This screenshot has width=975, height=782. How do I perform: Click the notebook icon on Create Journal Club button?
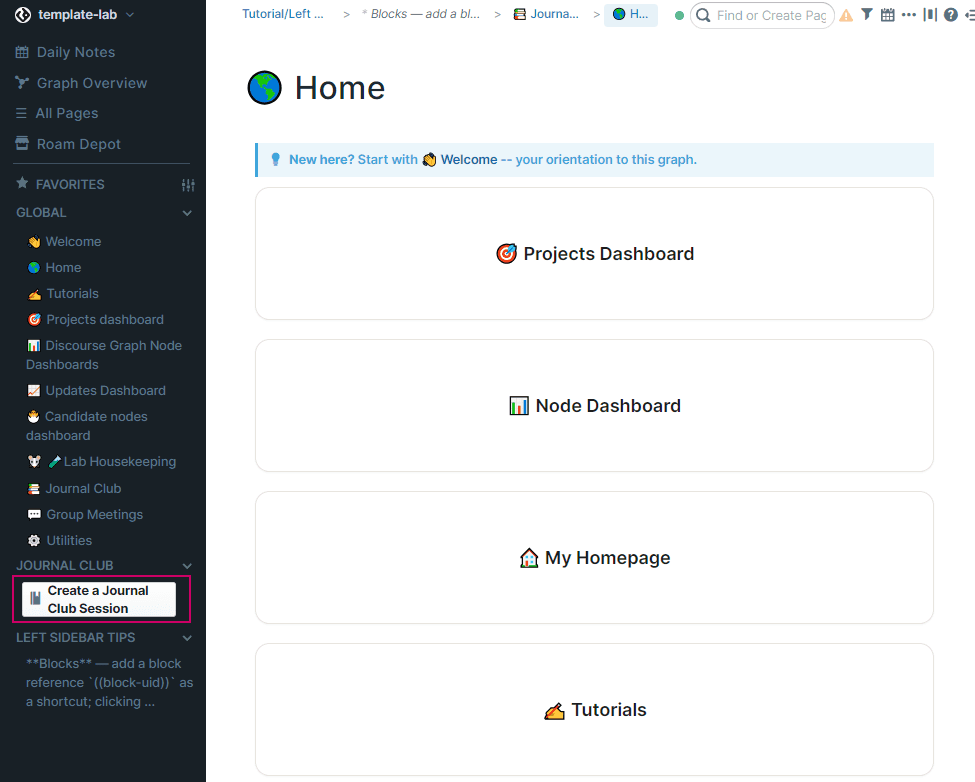35,599
